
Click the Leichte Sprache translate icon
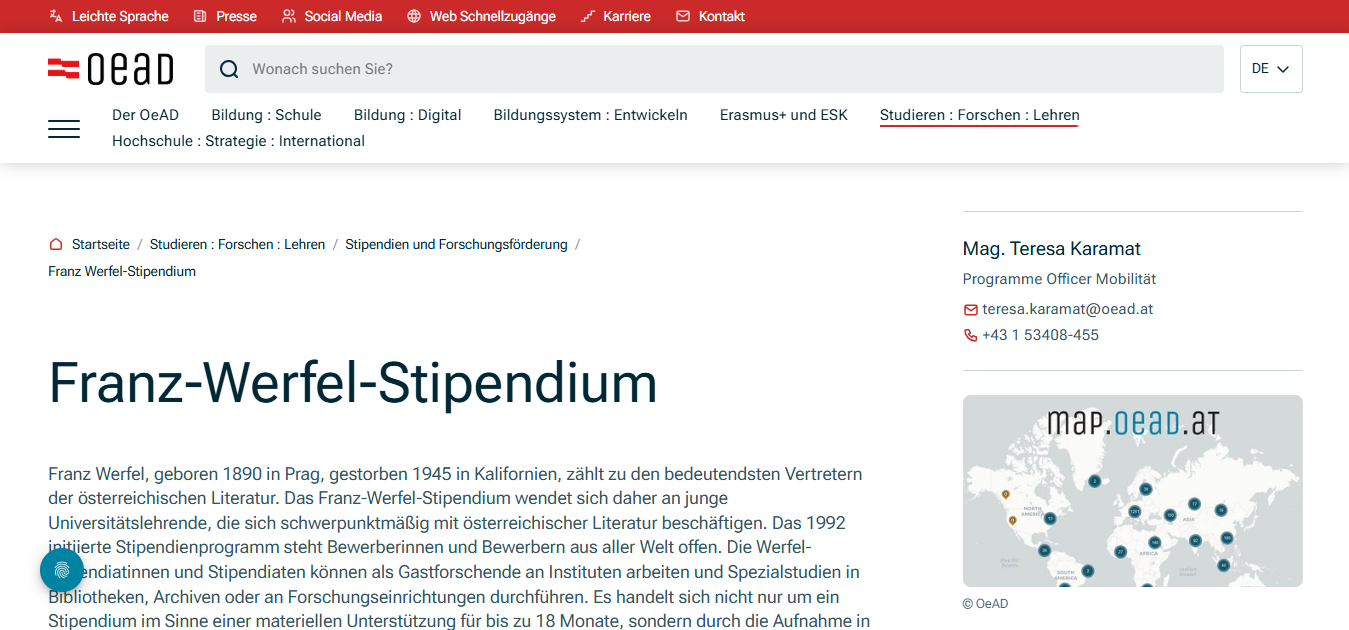pyautogui.click(x=56, y=16)
